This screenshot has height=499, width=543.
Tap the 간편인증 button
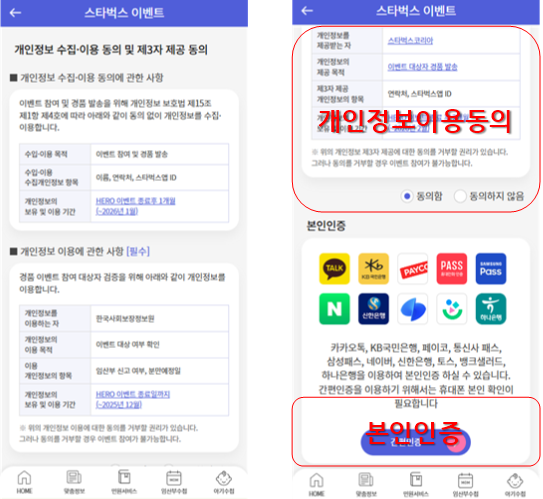(416, 442)
